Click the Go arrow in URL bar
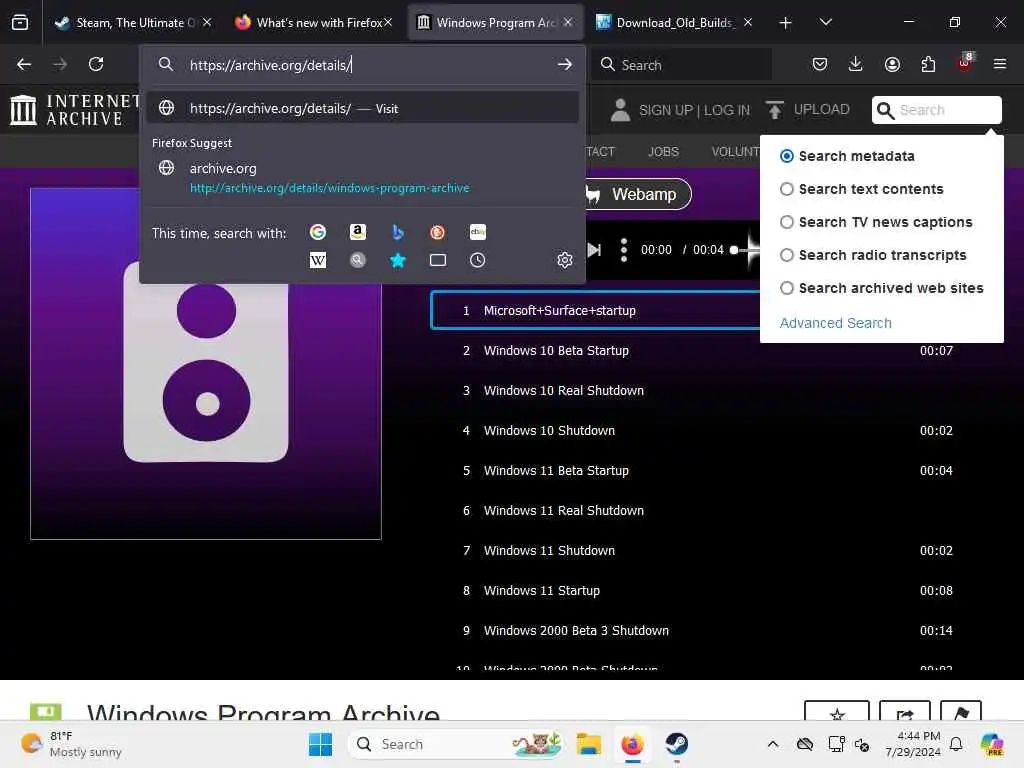Screen dimensions: 1024x768 tap(564, 65)
